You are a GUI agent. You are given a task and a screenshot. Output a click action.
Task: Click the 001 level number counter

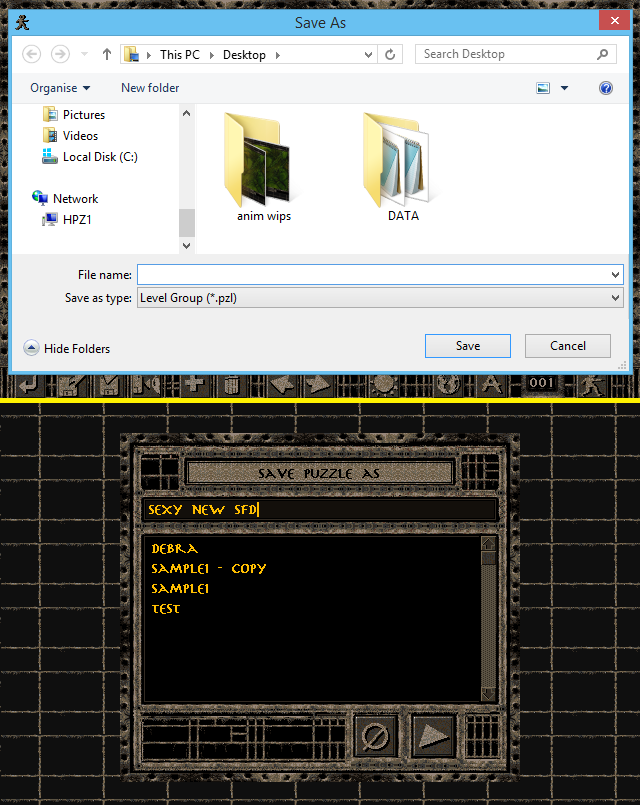point(541,383)
